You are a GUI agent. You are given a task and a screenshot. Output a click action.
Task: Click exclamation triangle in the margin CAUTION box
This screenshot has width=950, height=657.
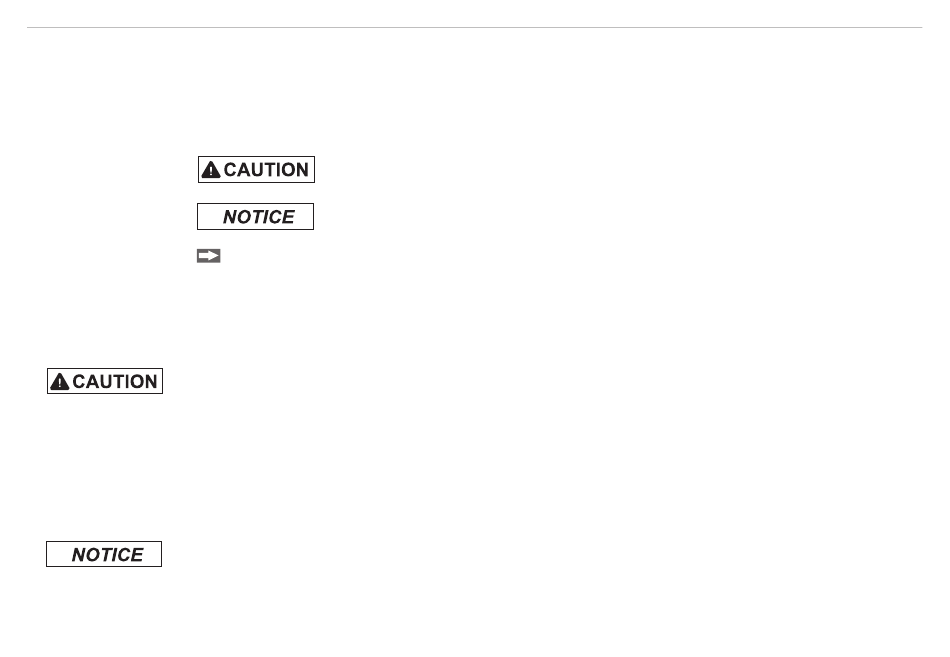coord(60,382)
